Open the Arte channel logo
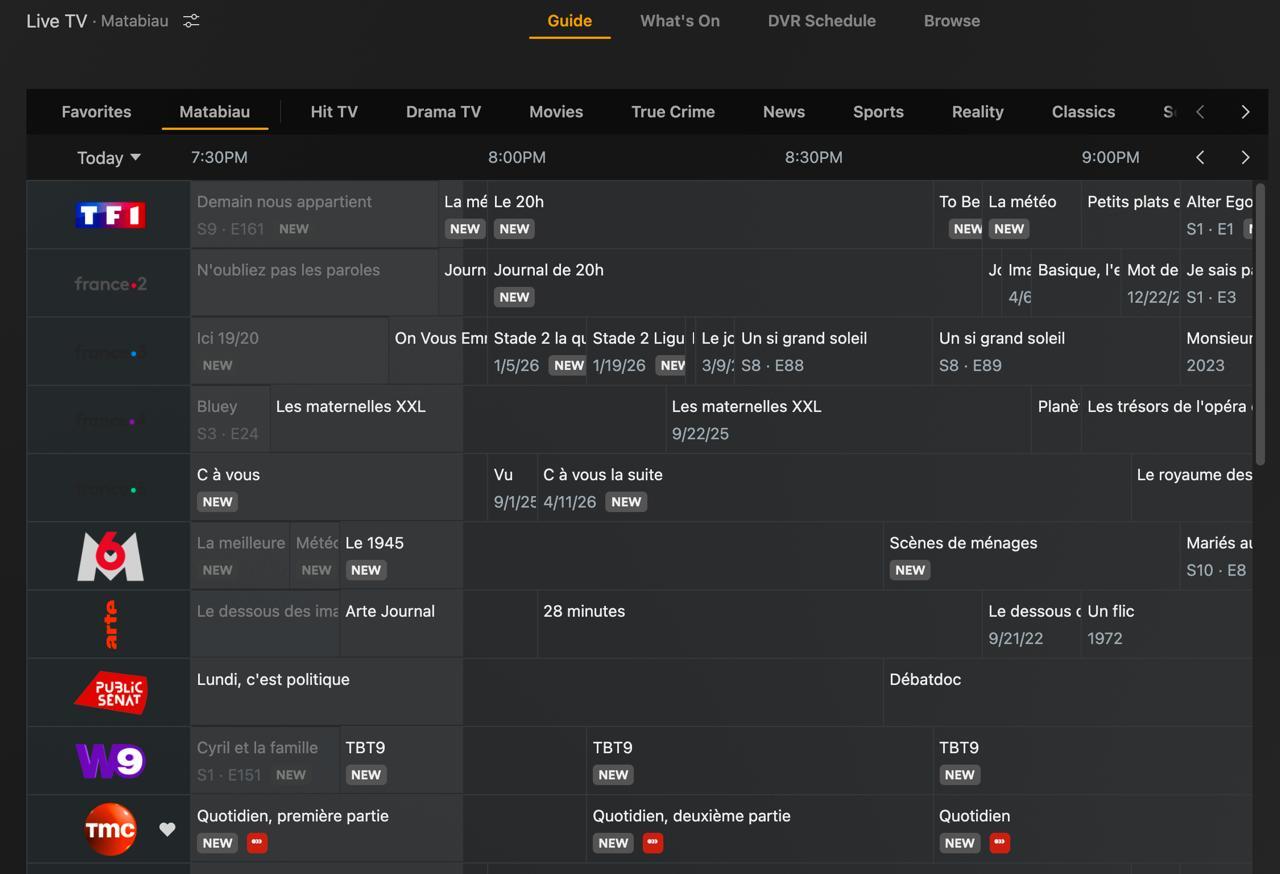Image resolution: width=1280 pixels, height=874 pixels. tap(110, 624)
